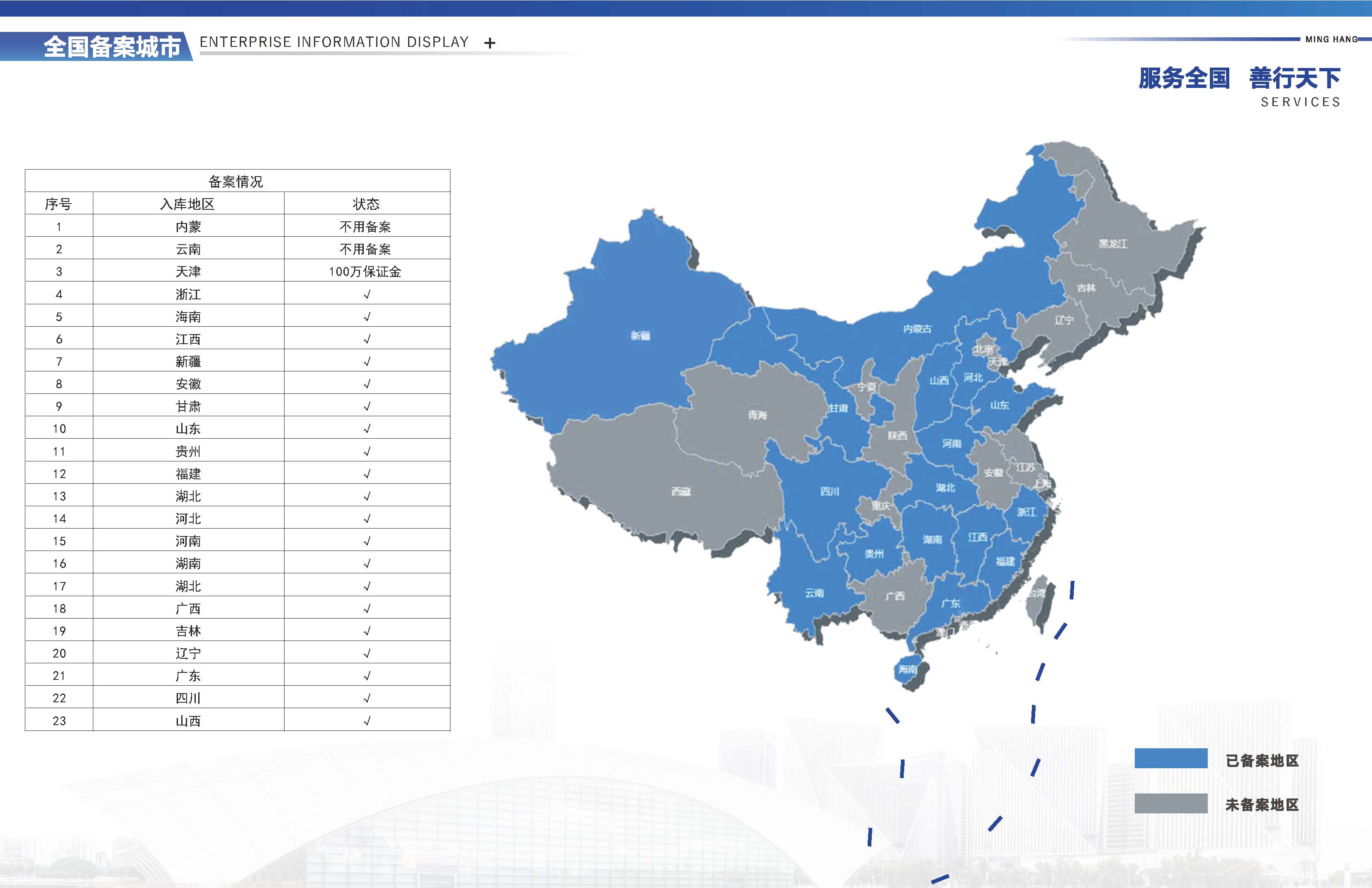Click the 100万保证金 cell for 天津
1372x888 pixels.
point(365,272)
